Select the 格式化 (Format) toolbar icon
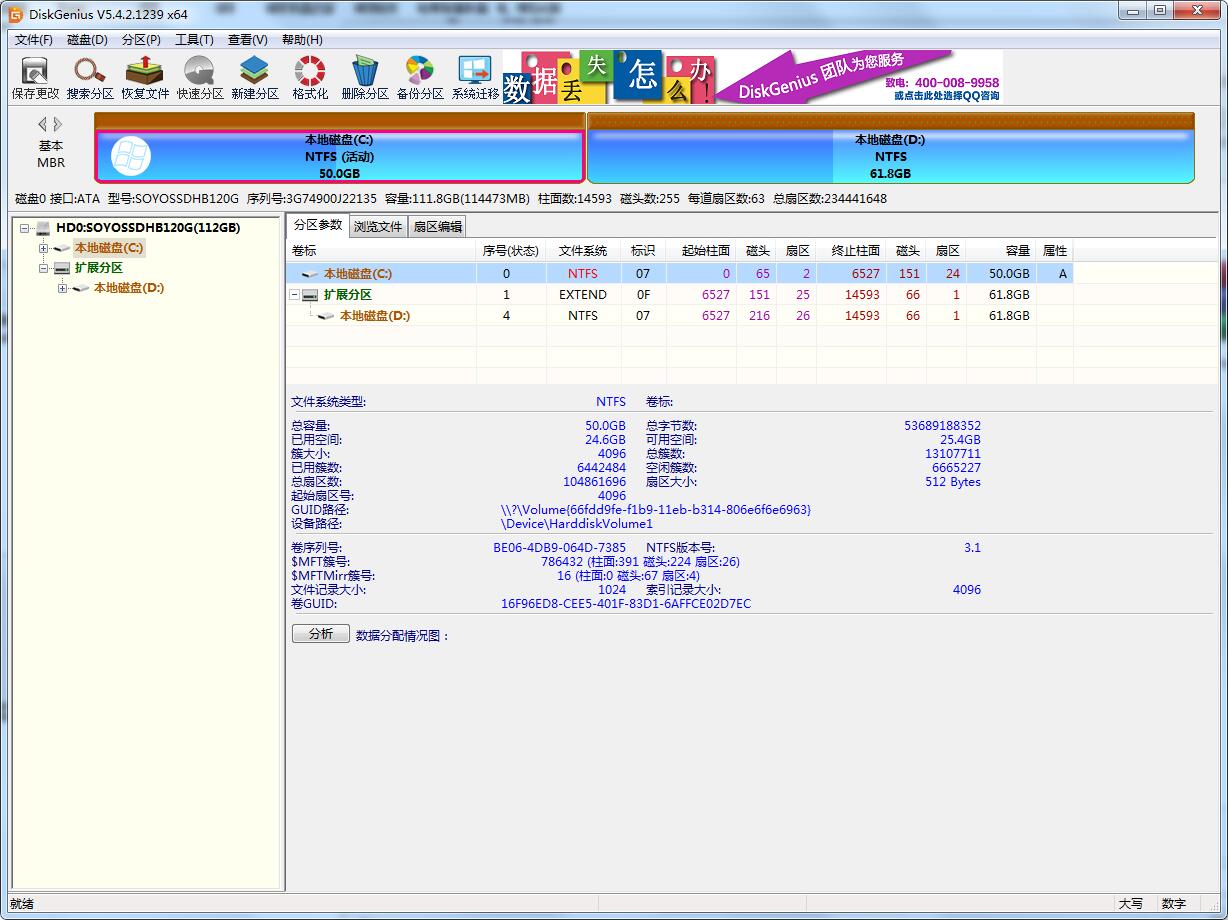The height and width of the screenshot is (920, 1228). pyautogui.click(x=309, y=77)
